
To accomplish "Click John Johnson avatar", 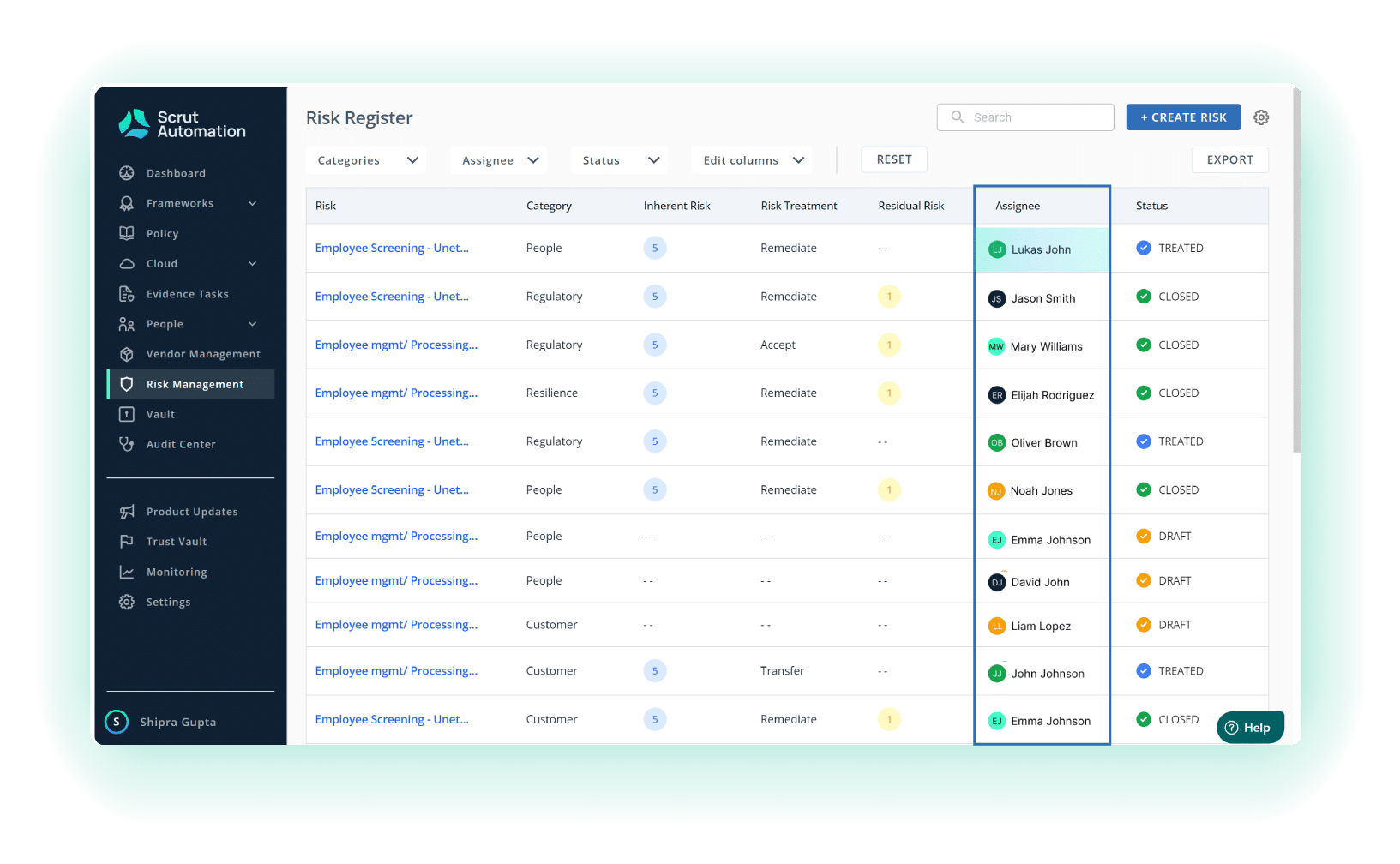I will [997, 674].
